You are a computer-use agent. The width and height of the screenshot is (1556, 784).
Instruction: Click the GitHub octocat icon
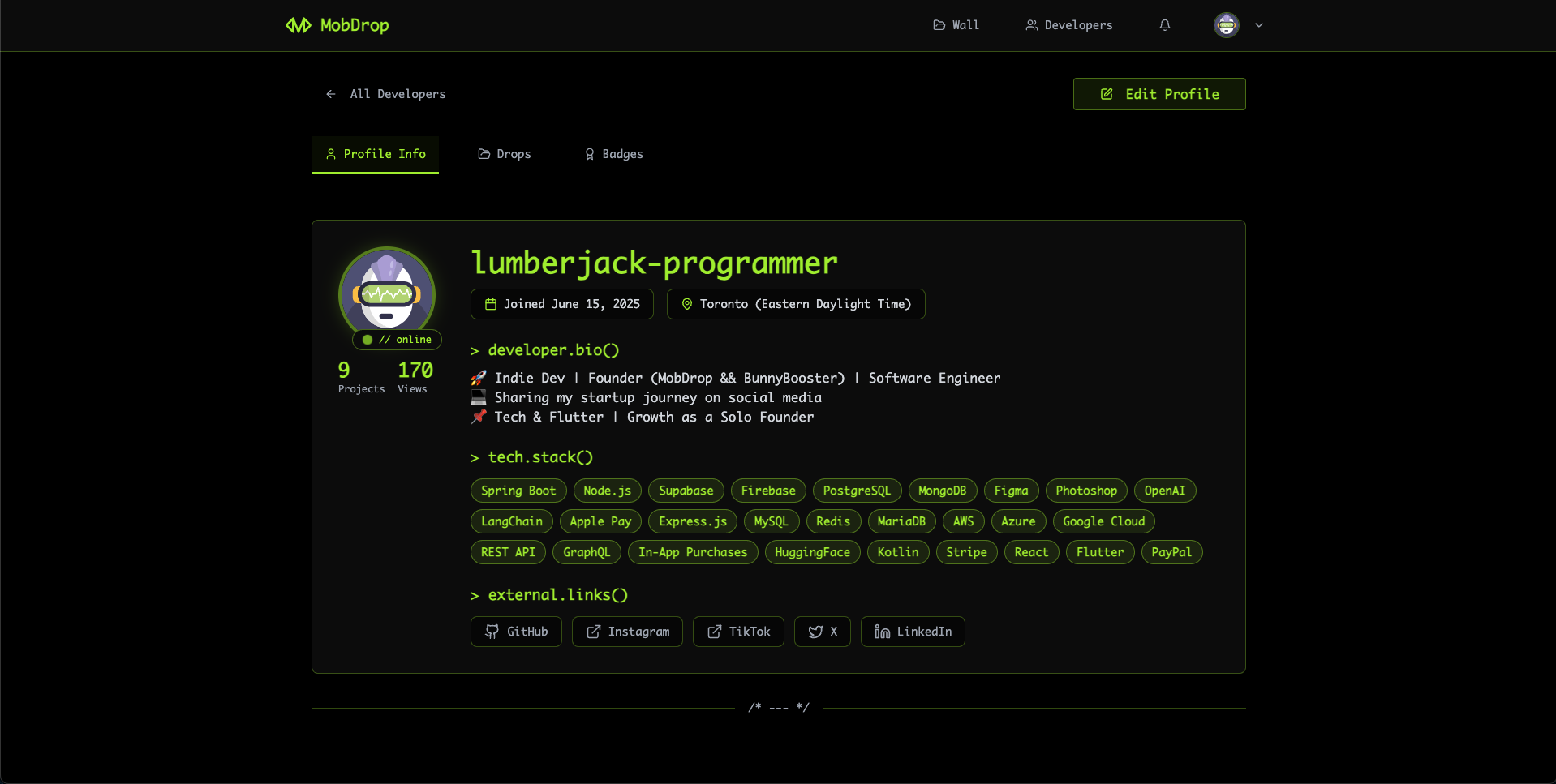tap(492, 632)
